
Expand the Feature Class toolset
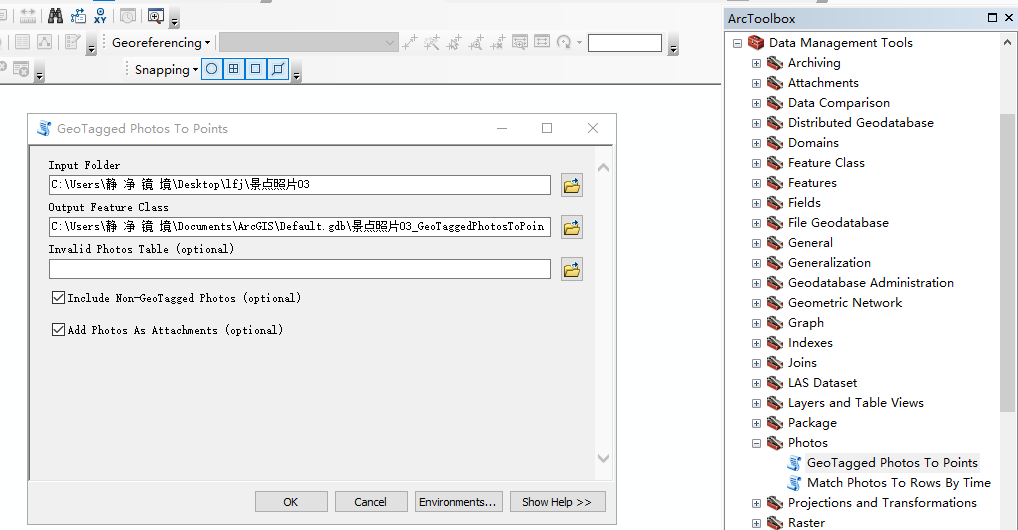click(x=756, y=164)
